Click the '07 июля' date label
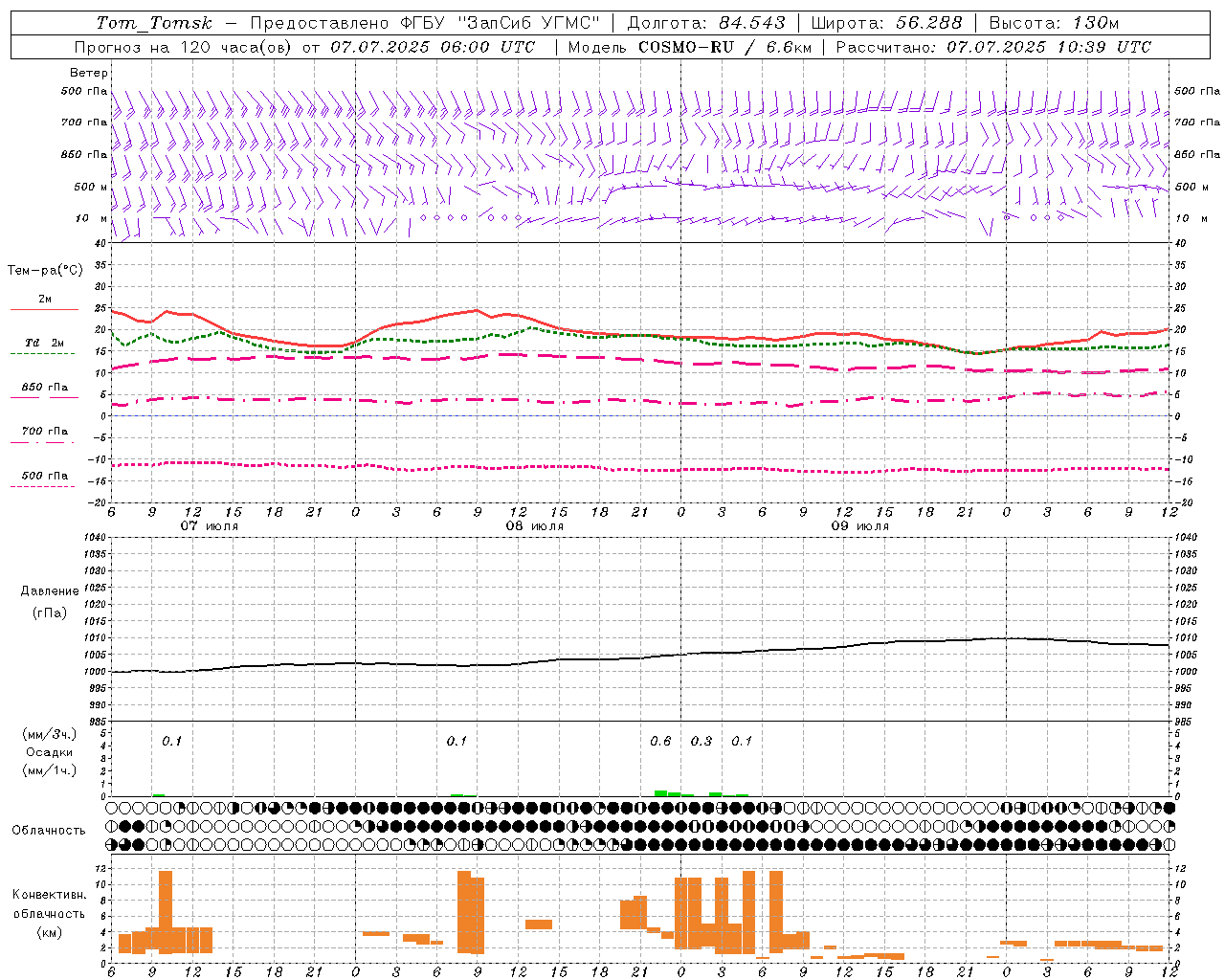The width and height of the screenshot is (1225, 980). (210, 526)
